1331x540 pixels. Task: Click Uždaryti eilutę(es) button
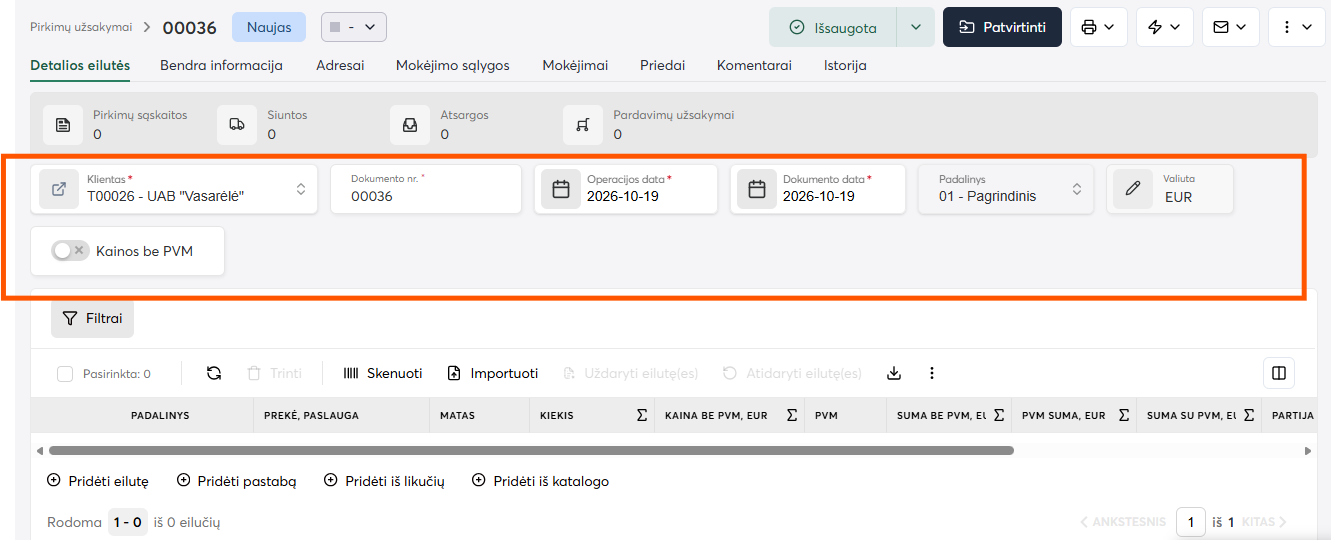click(x=629, y=373)
